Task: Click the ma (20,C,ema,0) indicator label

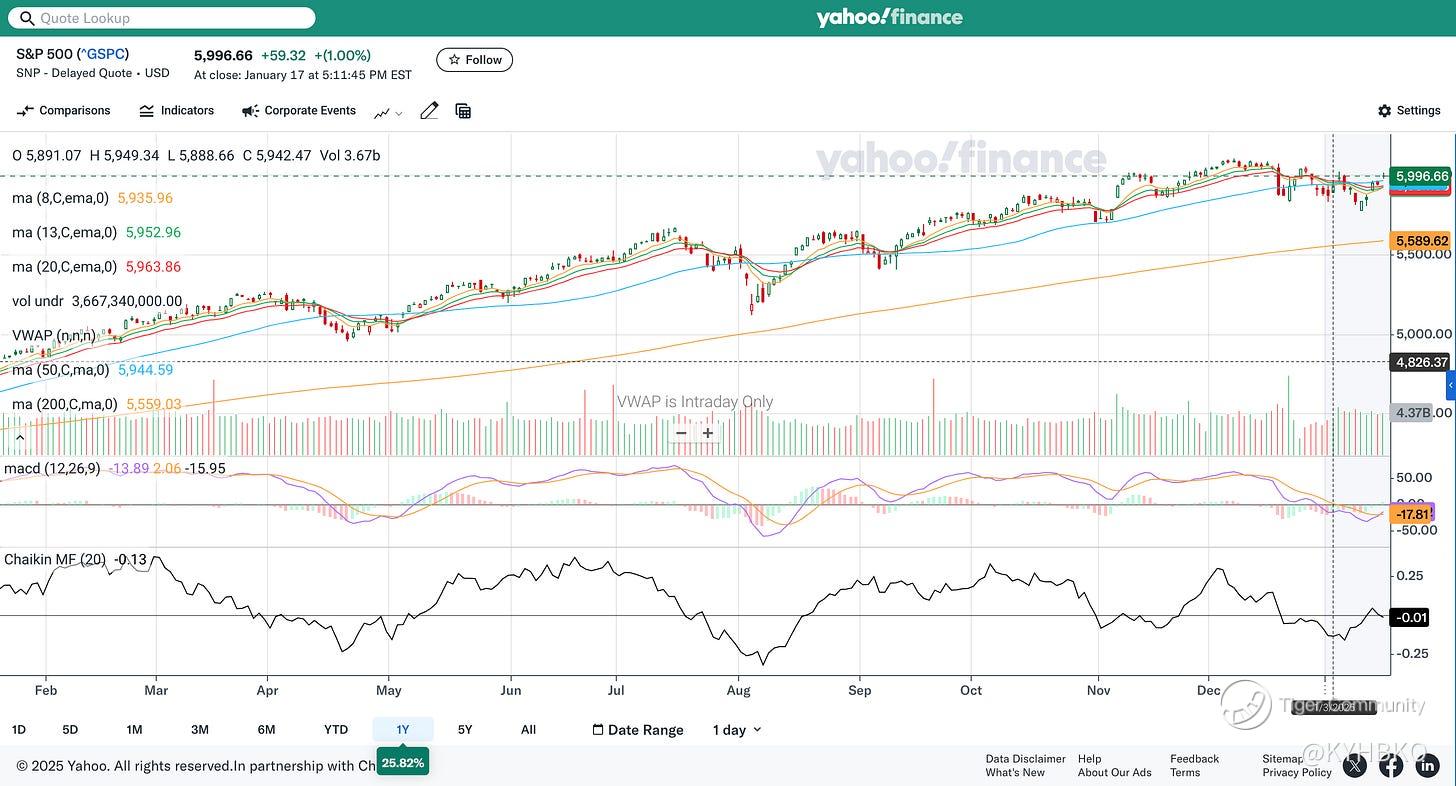Action: (x=65, y=267)
